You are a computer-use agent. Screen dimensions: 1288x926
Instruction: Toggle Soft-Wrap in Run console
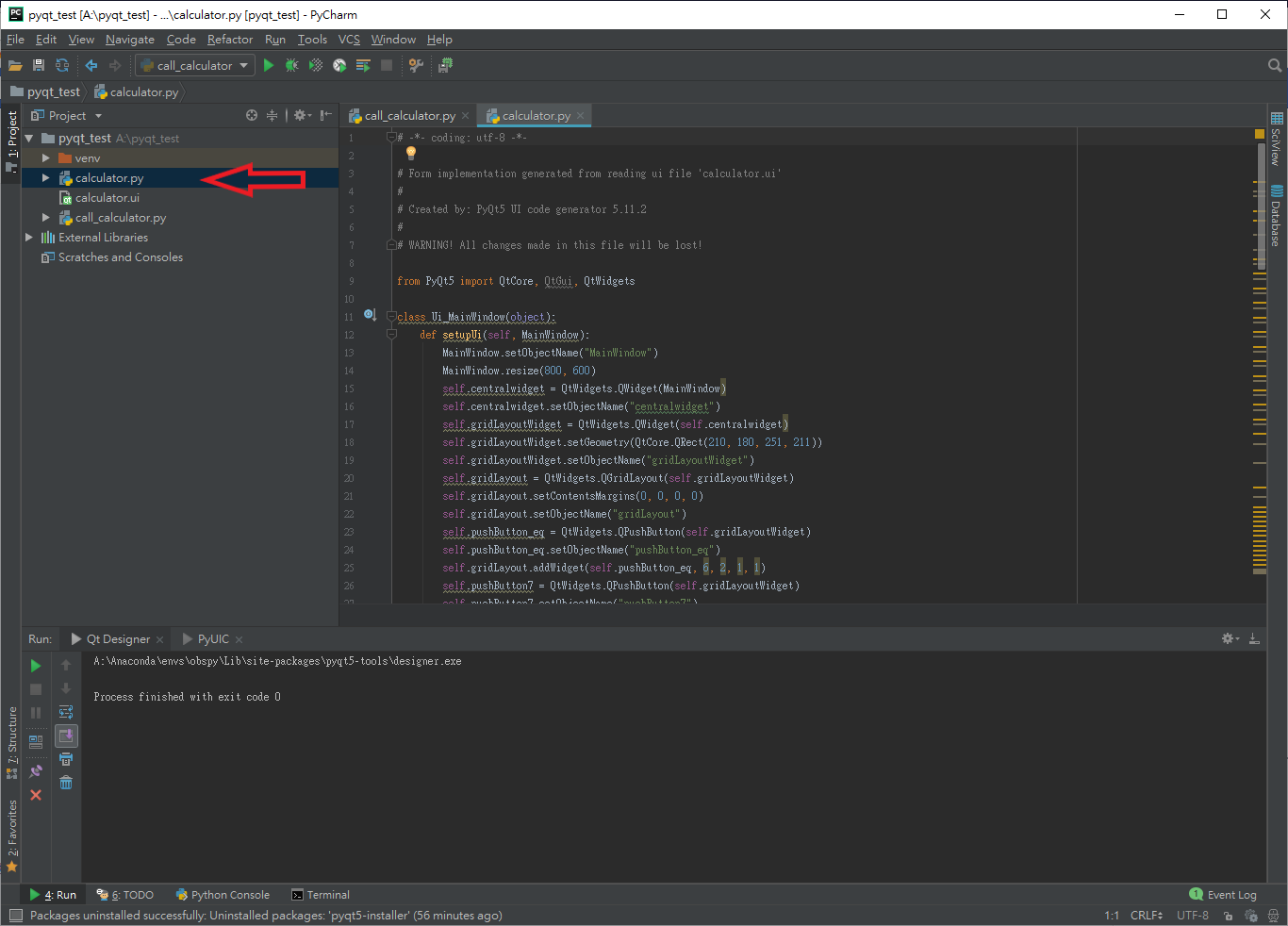click(x=66, y=712)
